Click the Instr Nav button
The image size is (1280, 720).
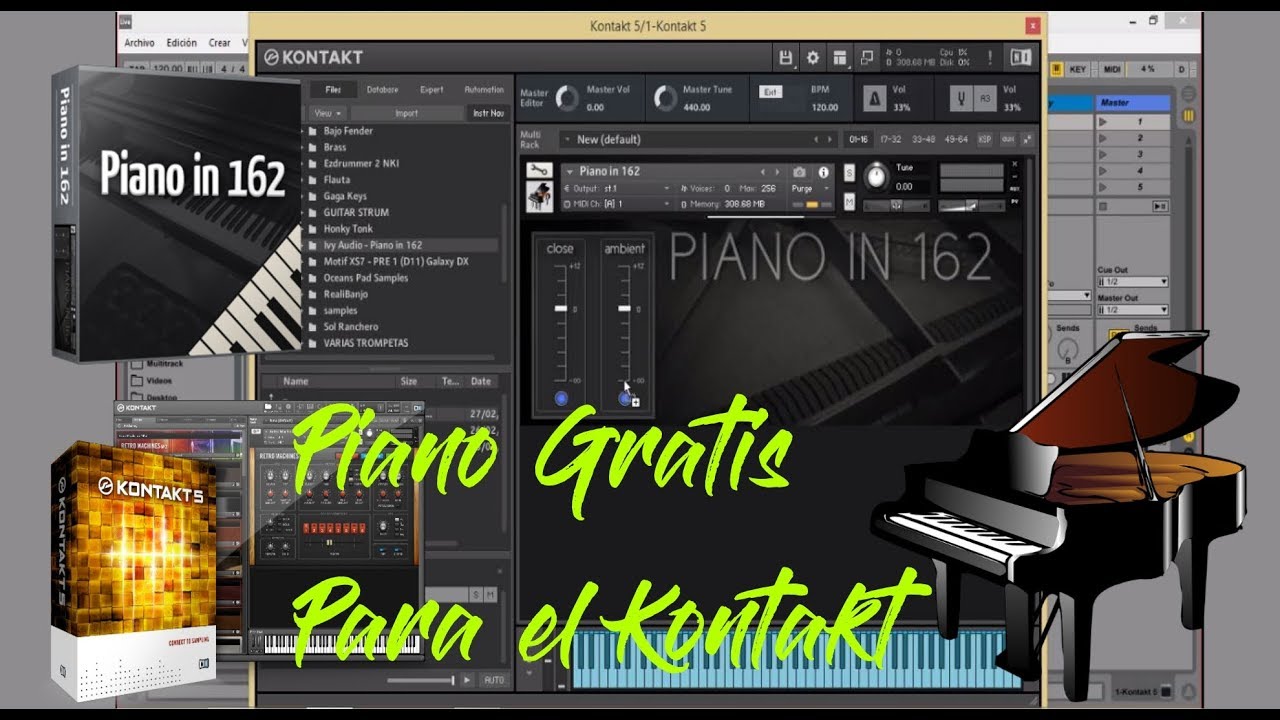(489, 113)
